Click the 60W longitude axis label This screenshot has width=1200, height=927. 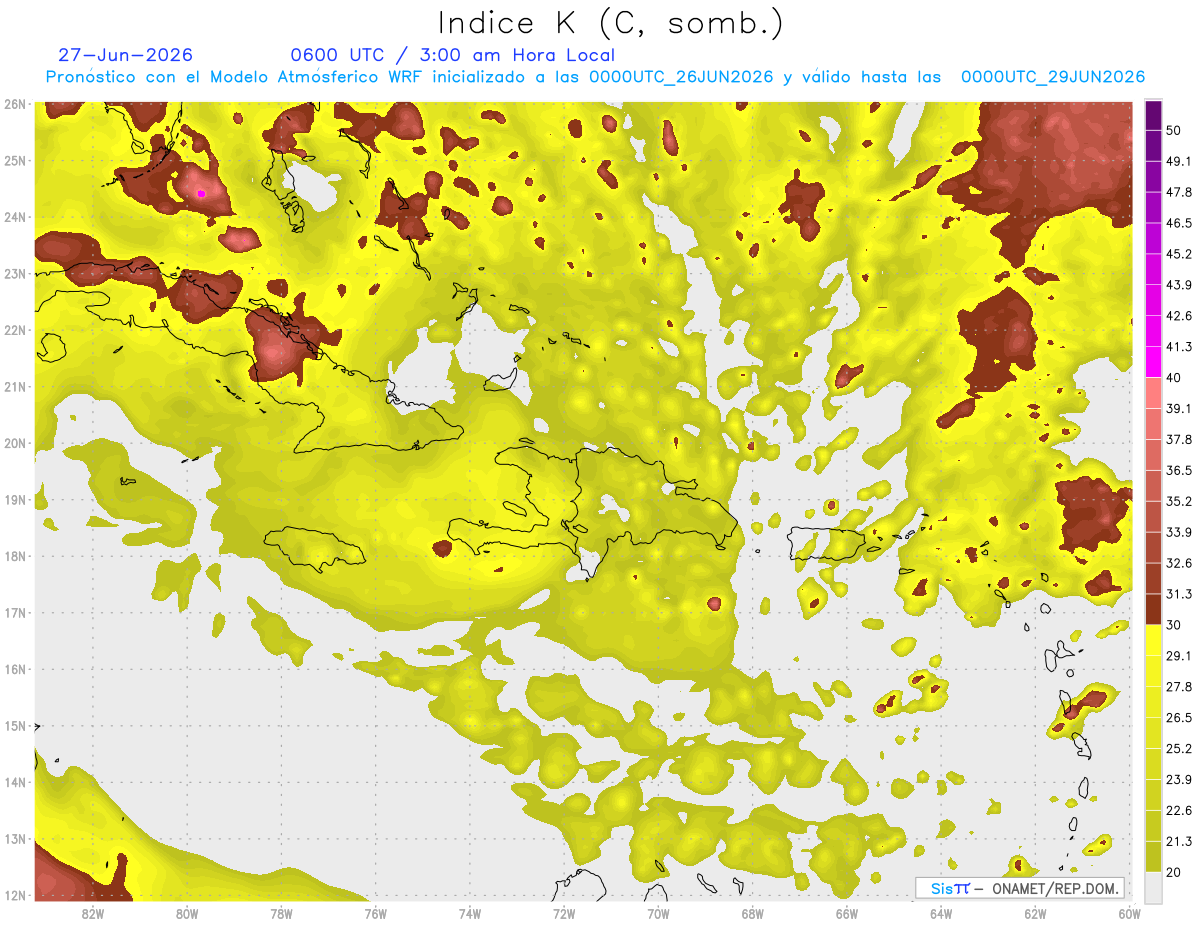(x=1130, y=913)
